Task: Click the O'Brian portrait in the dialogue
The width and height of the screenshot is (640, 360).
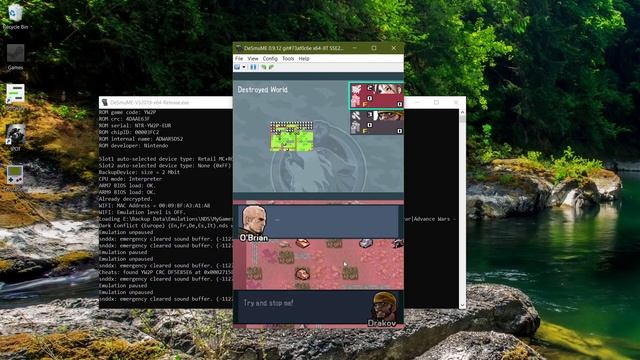Action: (253, 220)
